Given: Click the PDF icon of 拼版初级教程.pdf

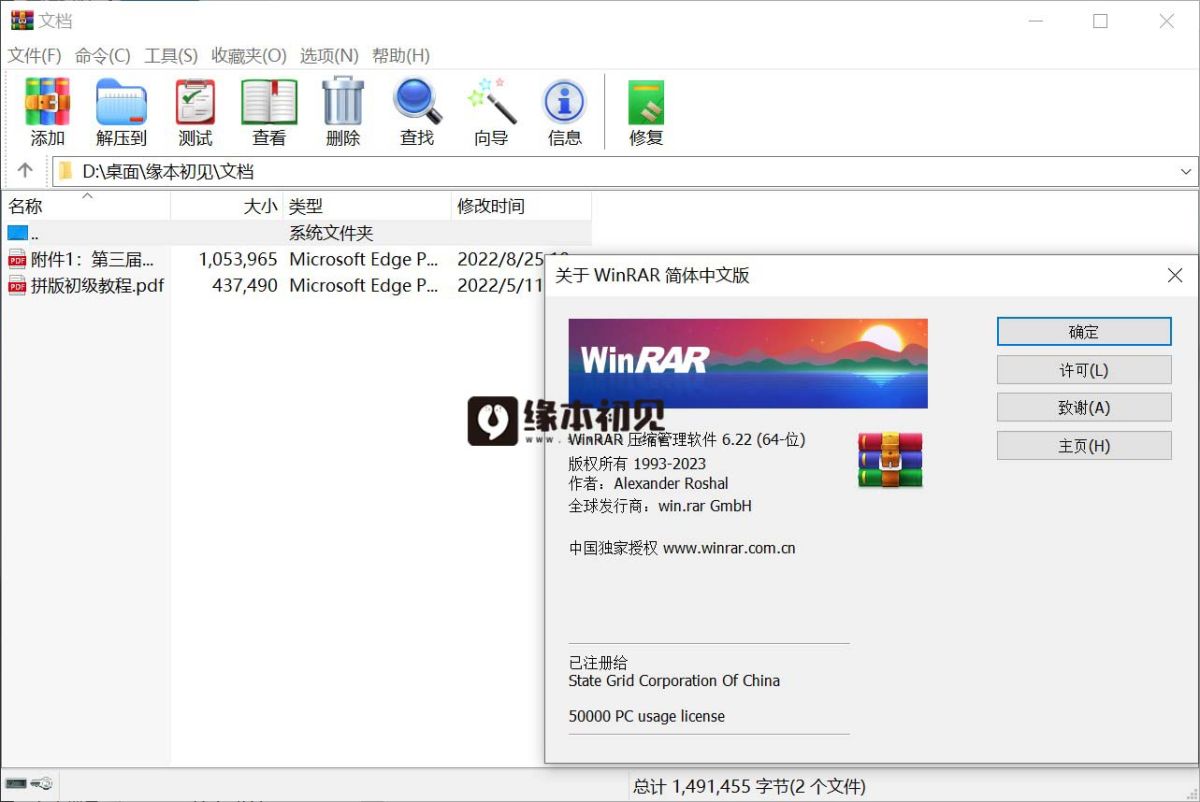Looking at the screenshot, I should pos(17,285).
